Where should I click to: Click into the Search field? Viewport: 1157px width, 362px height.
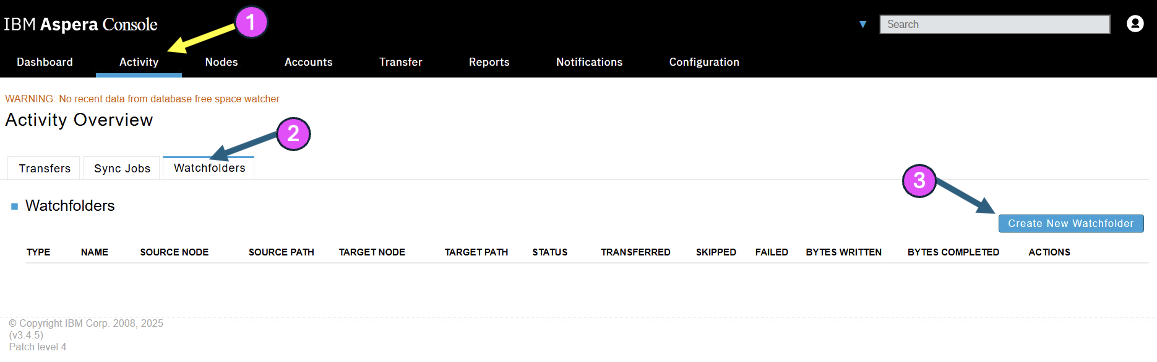995,24
